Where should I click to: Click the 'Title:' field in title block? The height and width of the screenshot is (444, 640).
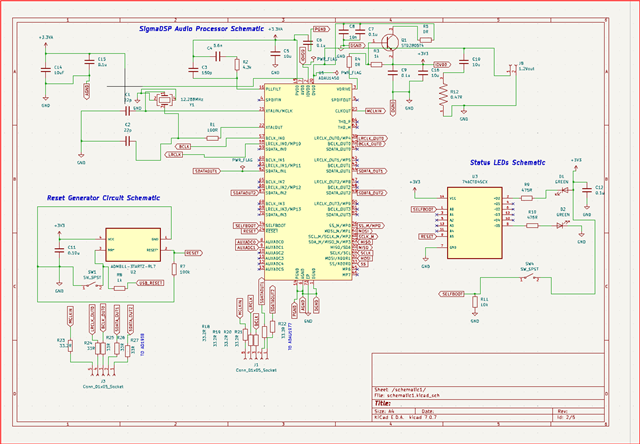[x=382, y=403]
